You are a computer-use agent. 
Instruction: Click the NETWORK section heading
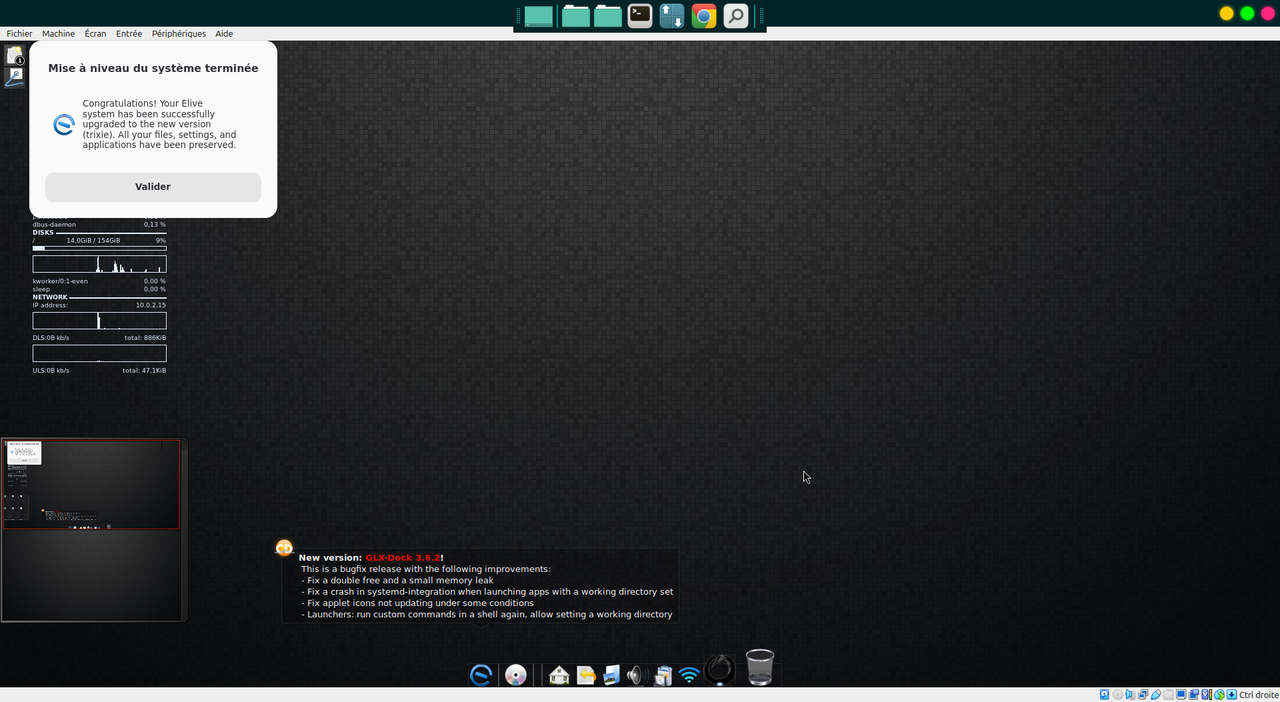point(50,297)
